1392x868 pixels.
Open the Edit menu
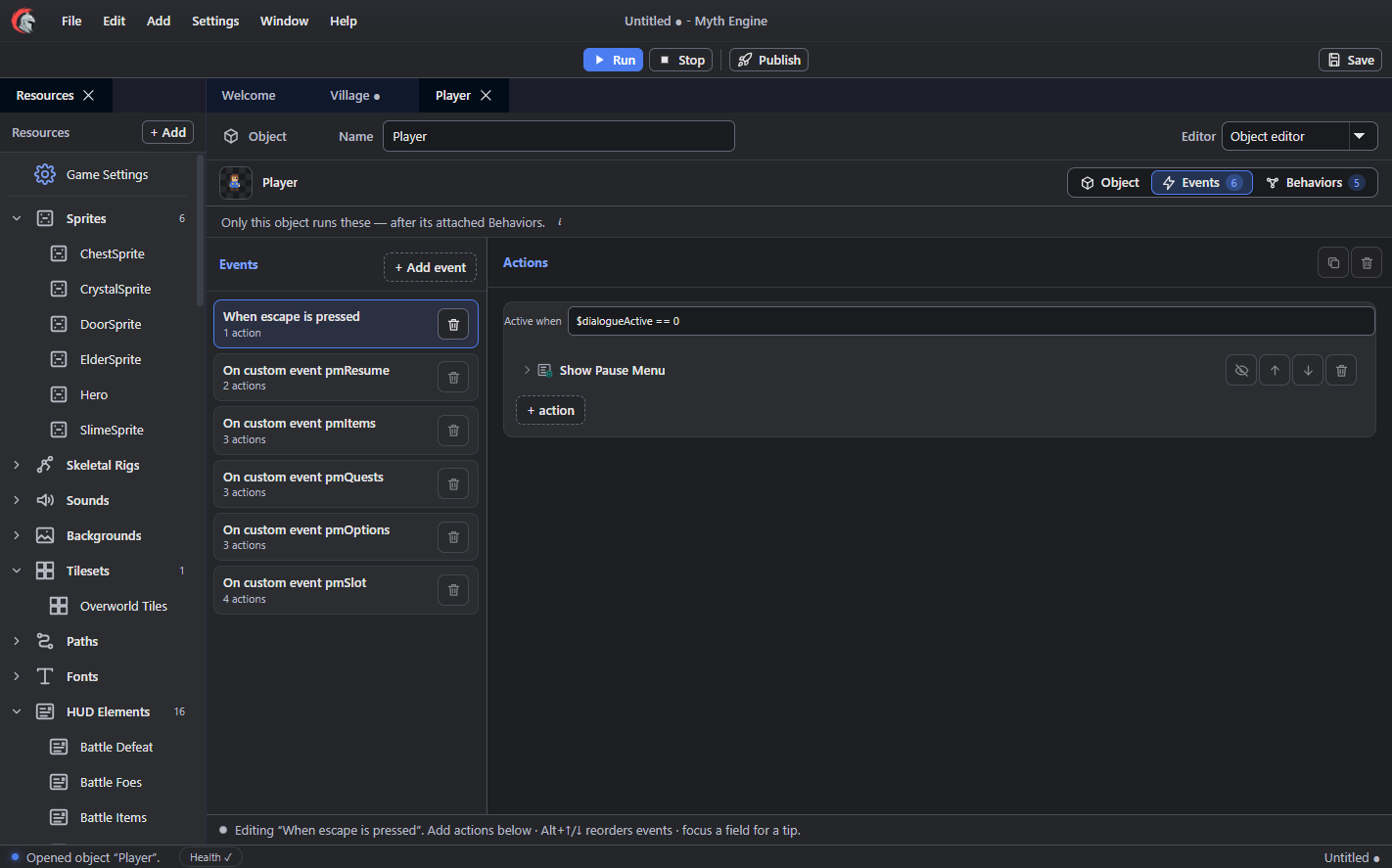coord(115,21)
